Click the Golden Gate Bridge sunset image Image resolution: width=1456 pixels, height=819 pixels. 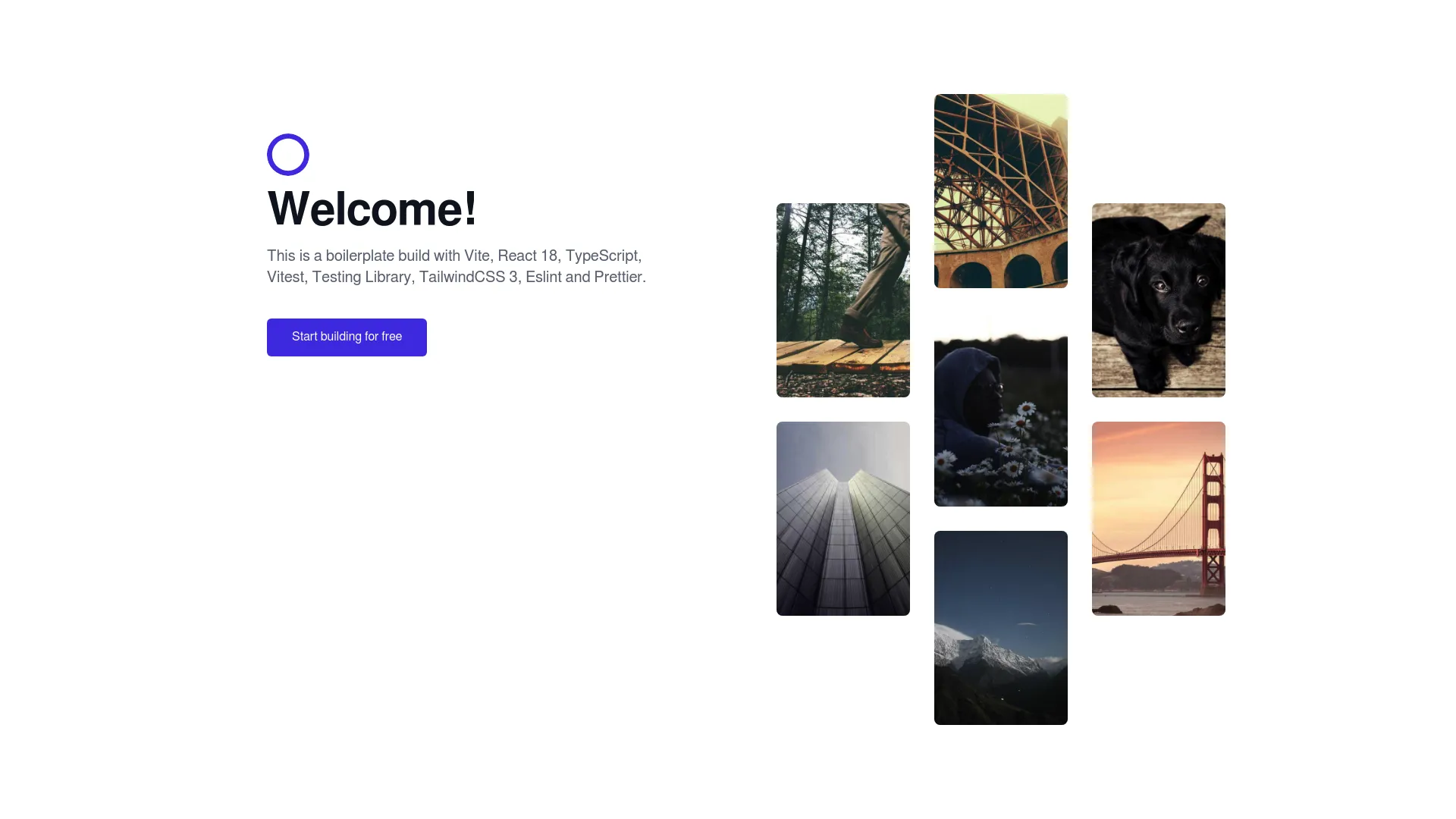coord(1158,518)
